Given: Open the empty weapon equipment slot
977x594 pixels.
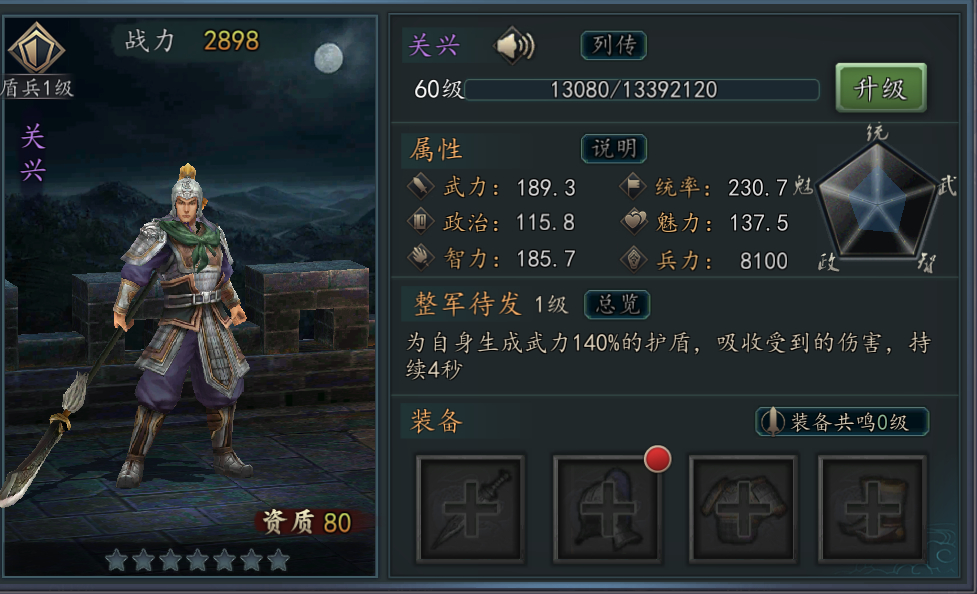Looking at the screenshot, I should (470, 509).
